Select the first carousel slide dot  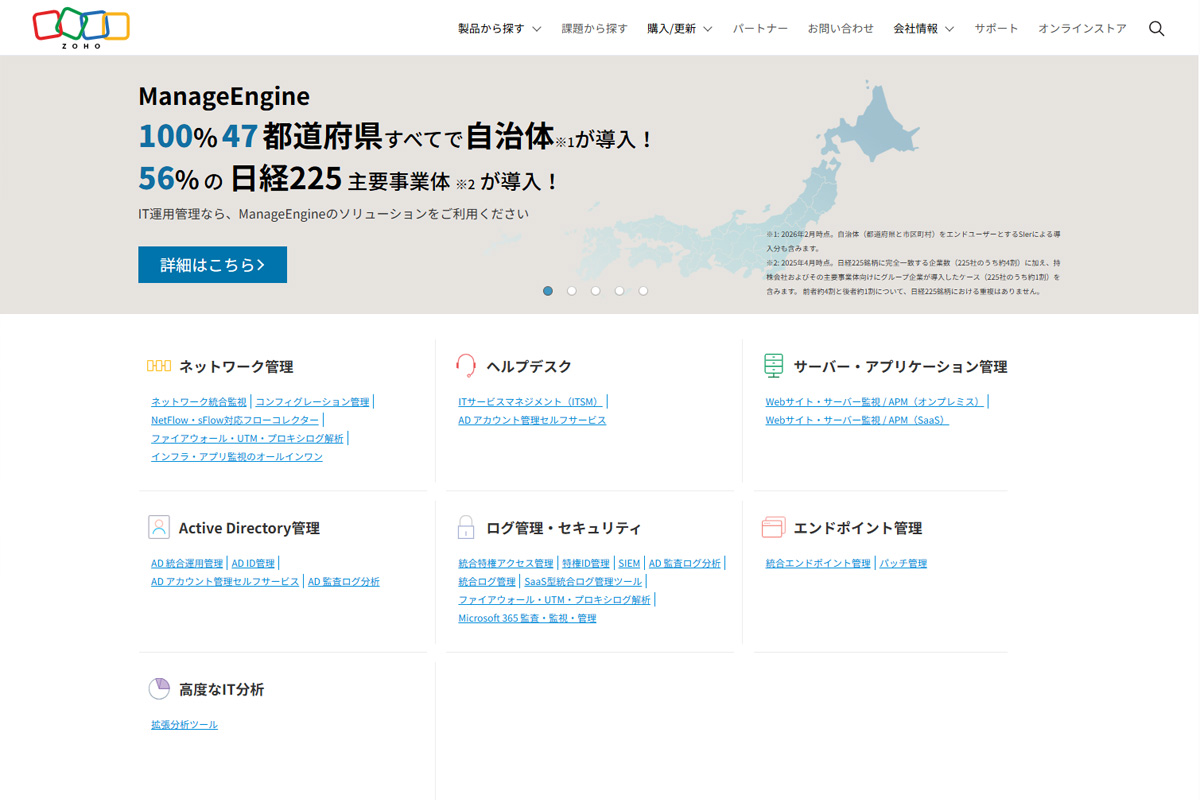tap(548, 291)
